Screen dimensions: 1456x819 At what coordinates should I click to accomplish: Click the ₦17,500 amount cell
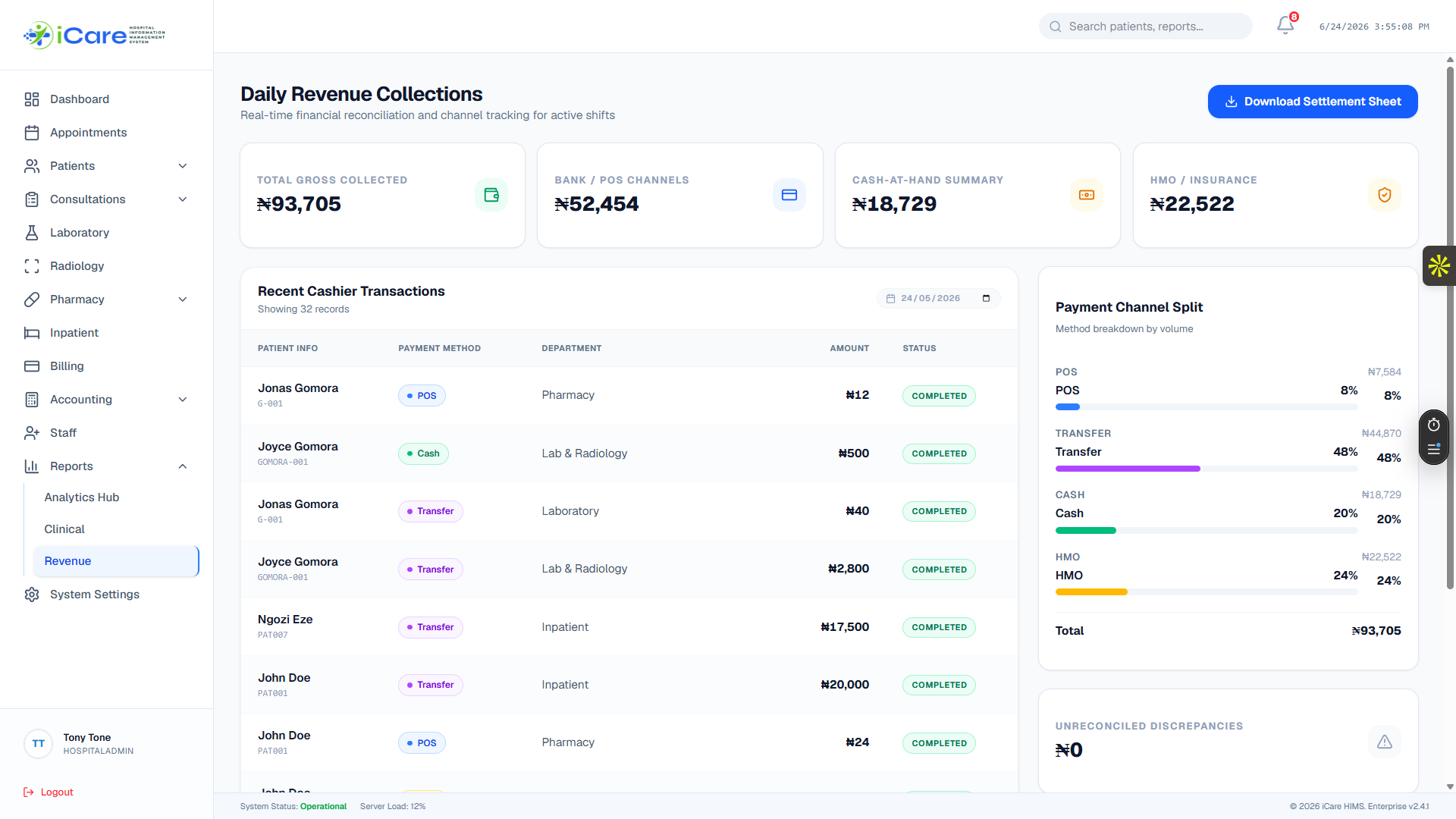pyautogui.click(x=845, y=627)
